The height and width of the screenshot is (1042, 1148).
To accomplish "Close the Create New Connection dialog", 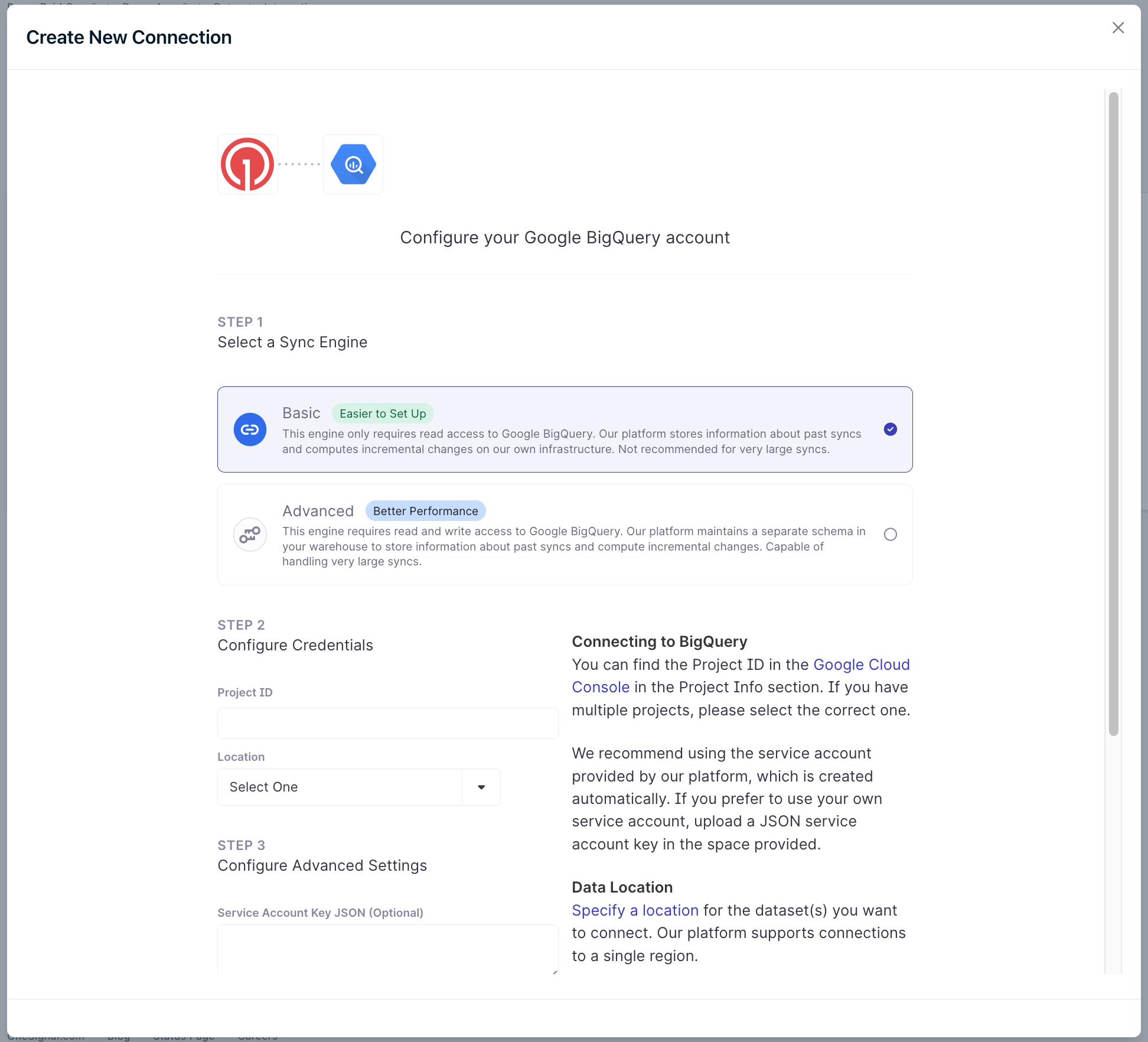I will [x=1118, y=28].
